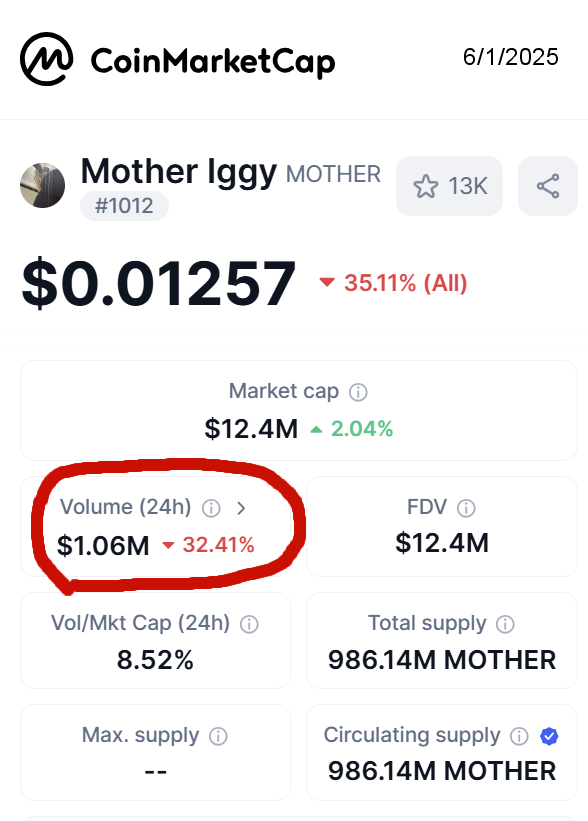Screen dimensions: 588x821
Task: Click the Market cap $12.4M card
Action: [x=299, y=410]
